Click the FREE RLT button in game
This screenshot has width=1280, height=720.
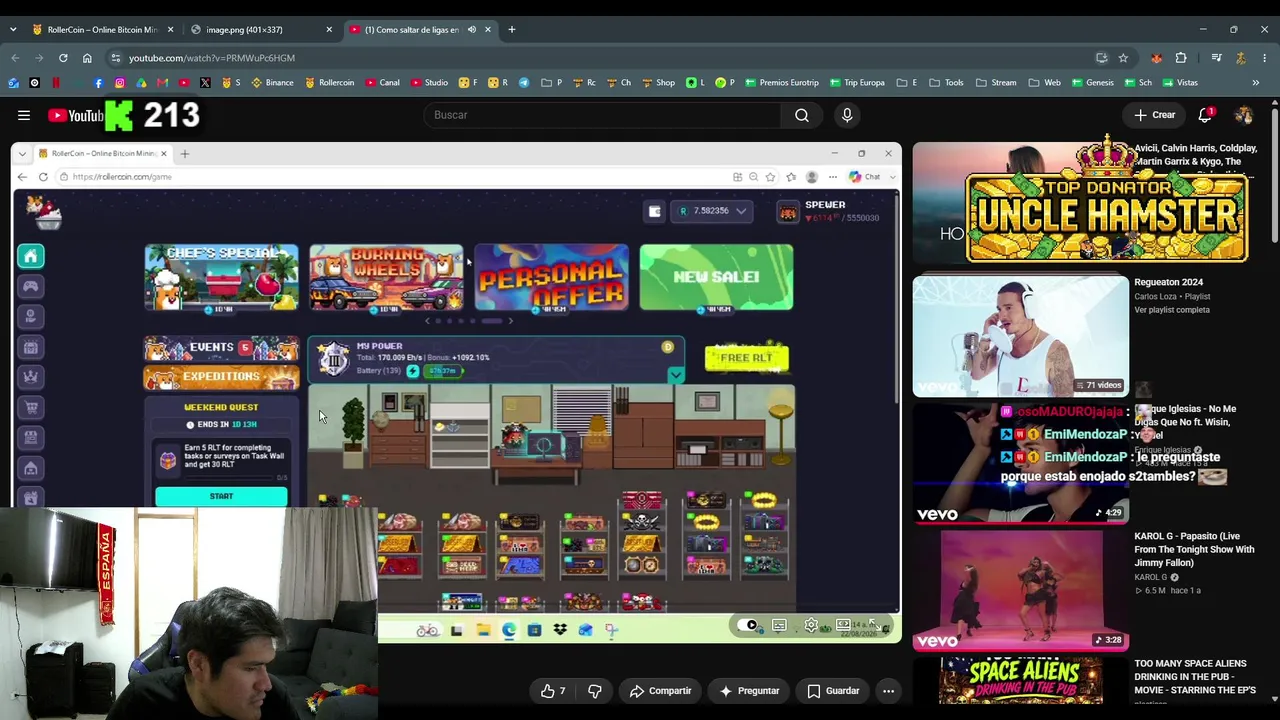(x=747, y=357)
